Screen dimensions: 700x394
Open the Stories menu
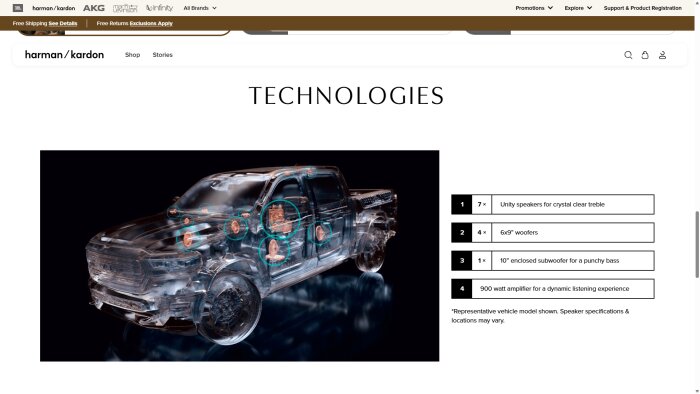(162, 55)
